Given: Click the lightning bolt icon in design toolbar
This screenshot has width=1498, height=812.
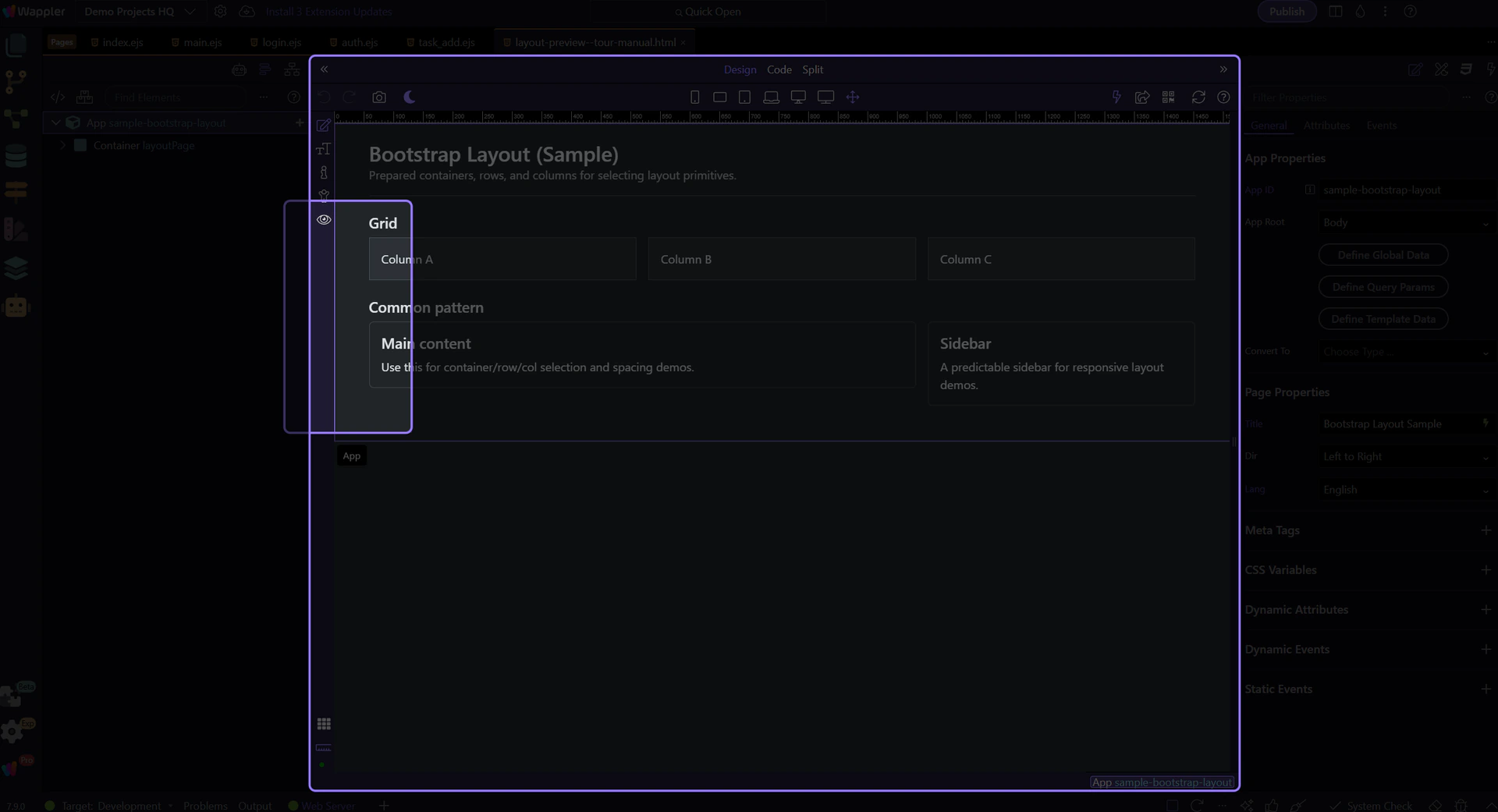Looking at the screenshot, I should pyautogui.click(x=1116, y=97).
